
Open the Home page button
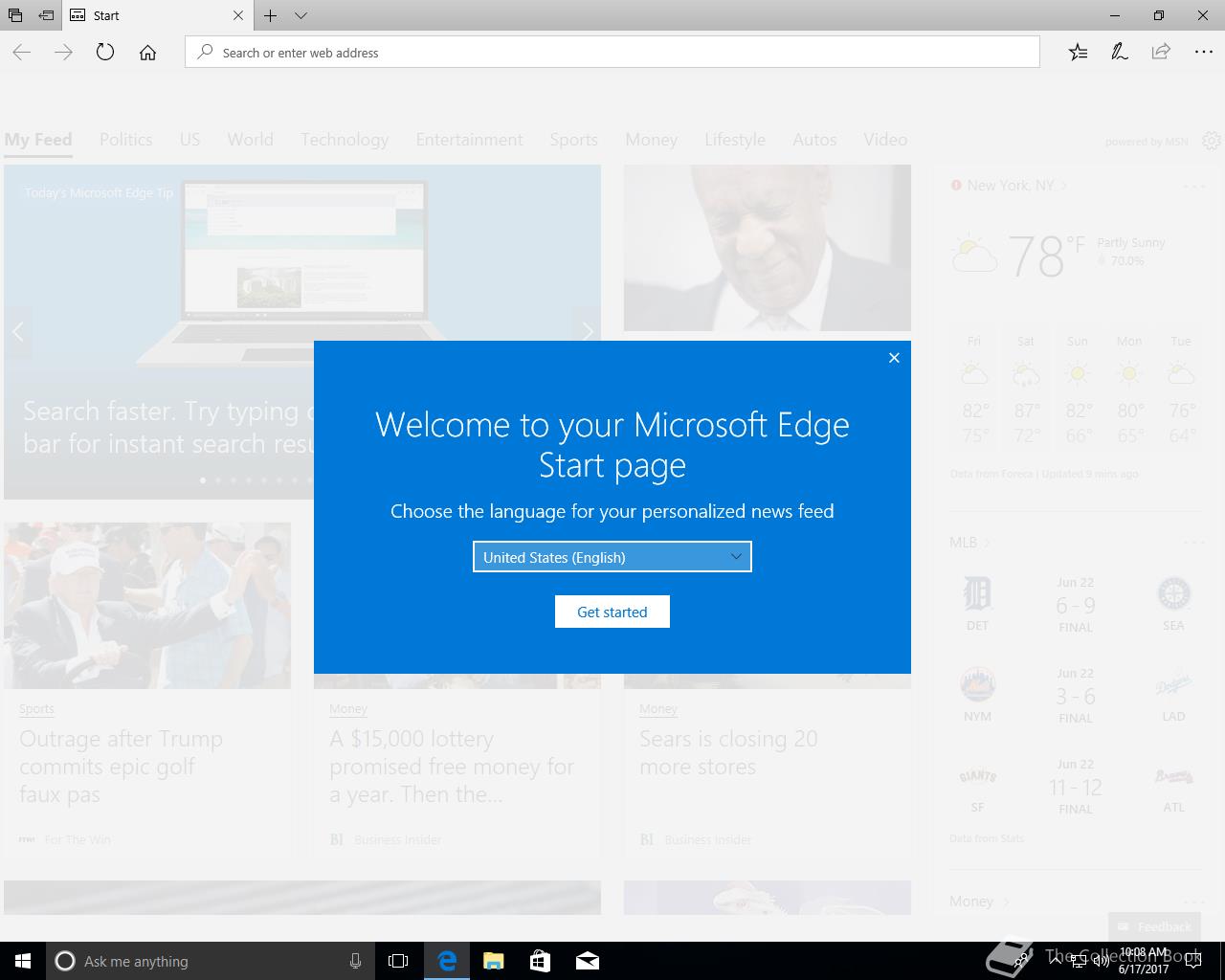point(147,53)
